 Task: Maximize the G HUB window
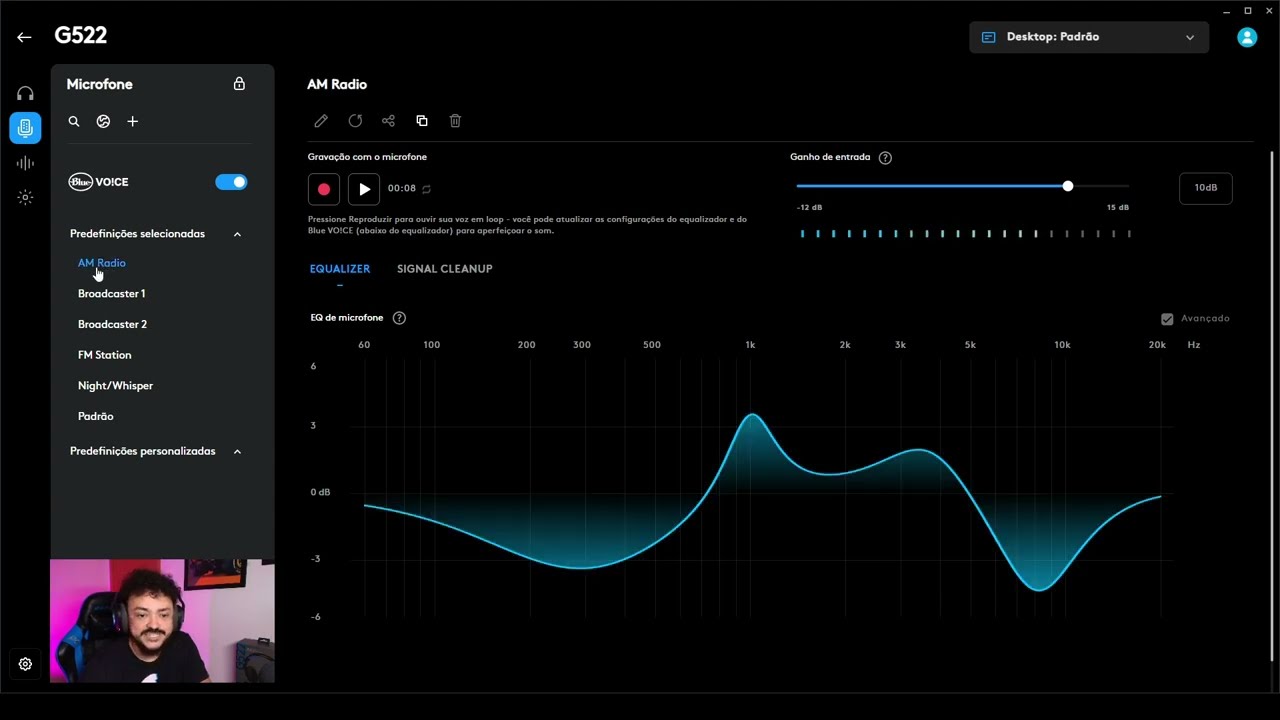coord(1248,10)
